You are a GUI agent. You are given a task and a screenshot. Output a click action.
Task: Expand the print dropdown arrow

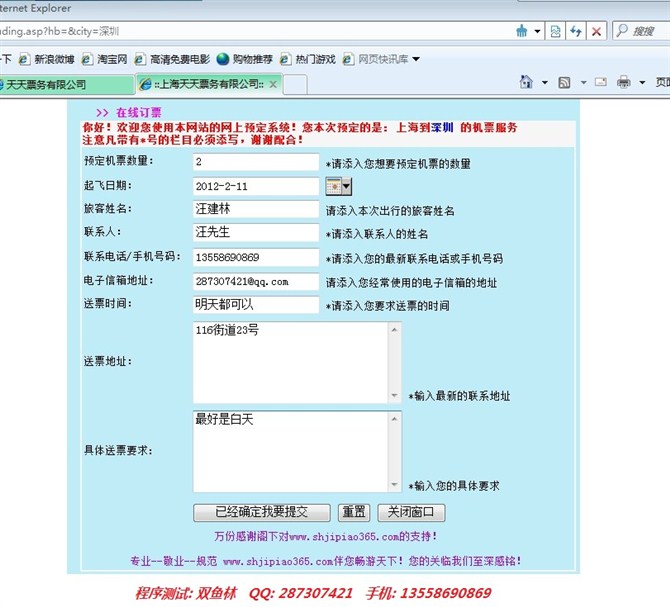click(642, 82)
